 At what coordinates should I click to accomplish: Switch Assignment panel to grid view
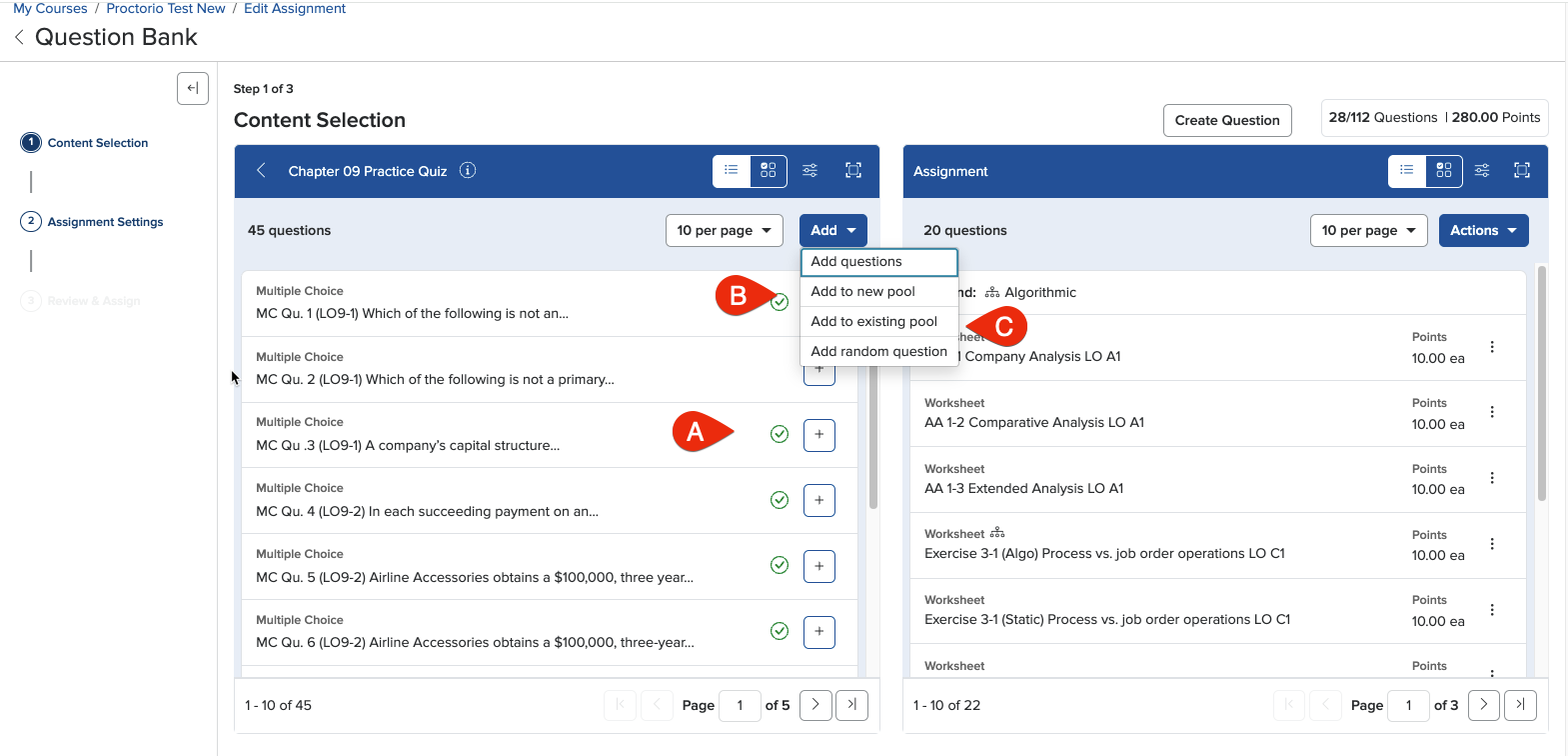[x=1444, y=171]
